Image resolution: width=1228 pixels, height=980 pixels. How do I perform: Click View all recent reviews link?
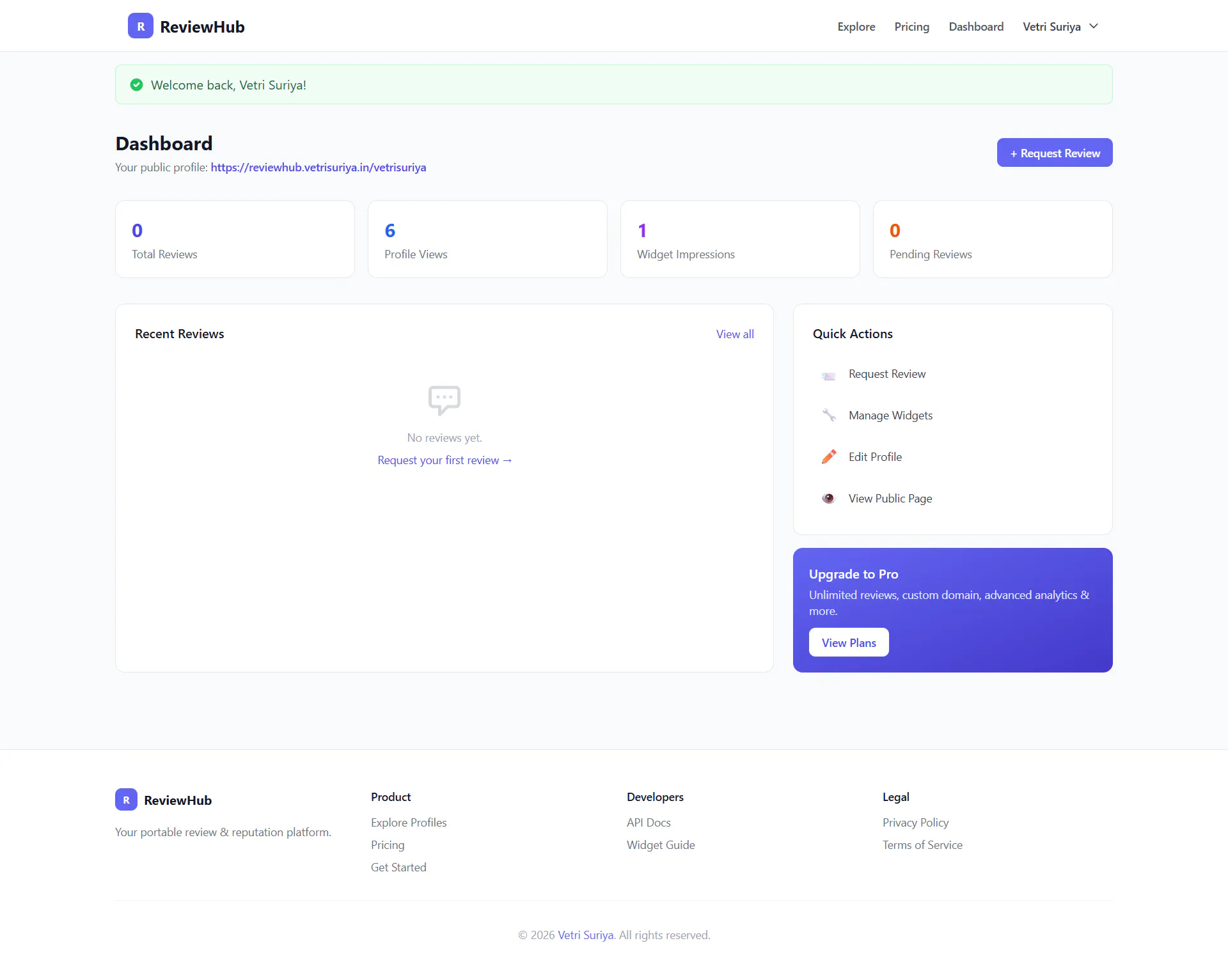735,334
